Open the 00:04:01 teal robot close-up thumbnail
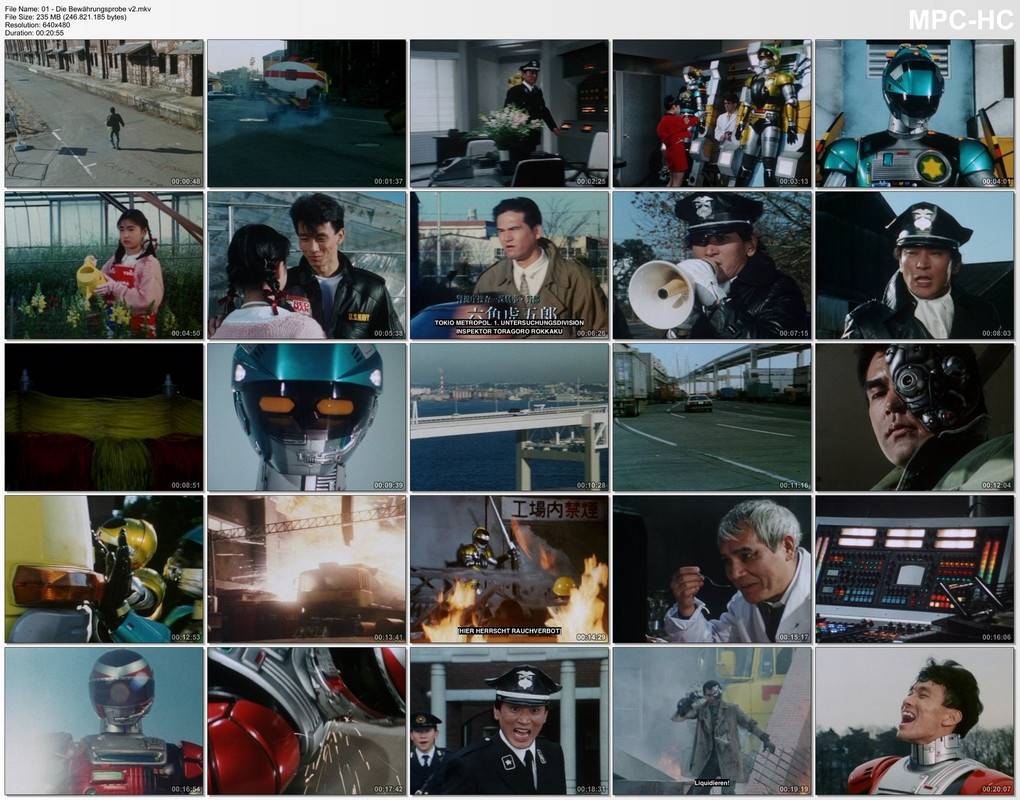This screenshot has height=800, width=1020. [x=915, y=114]
